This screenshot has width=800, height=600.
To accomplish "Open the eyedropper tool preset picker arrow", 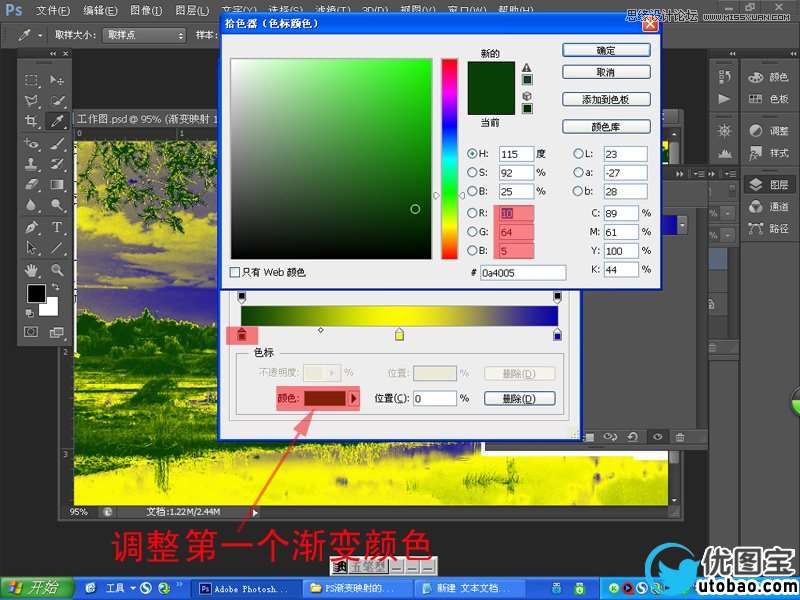I will [x=40, y=36].
